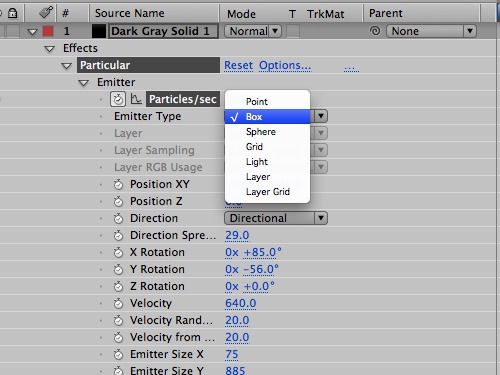
Task: Enable stopwatch for Position XY
Action: pos(118,184)
